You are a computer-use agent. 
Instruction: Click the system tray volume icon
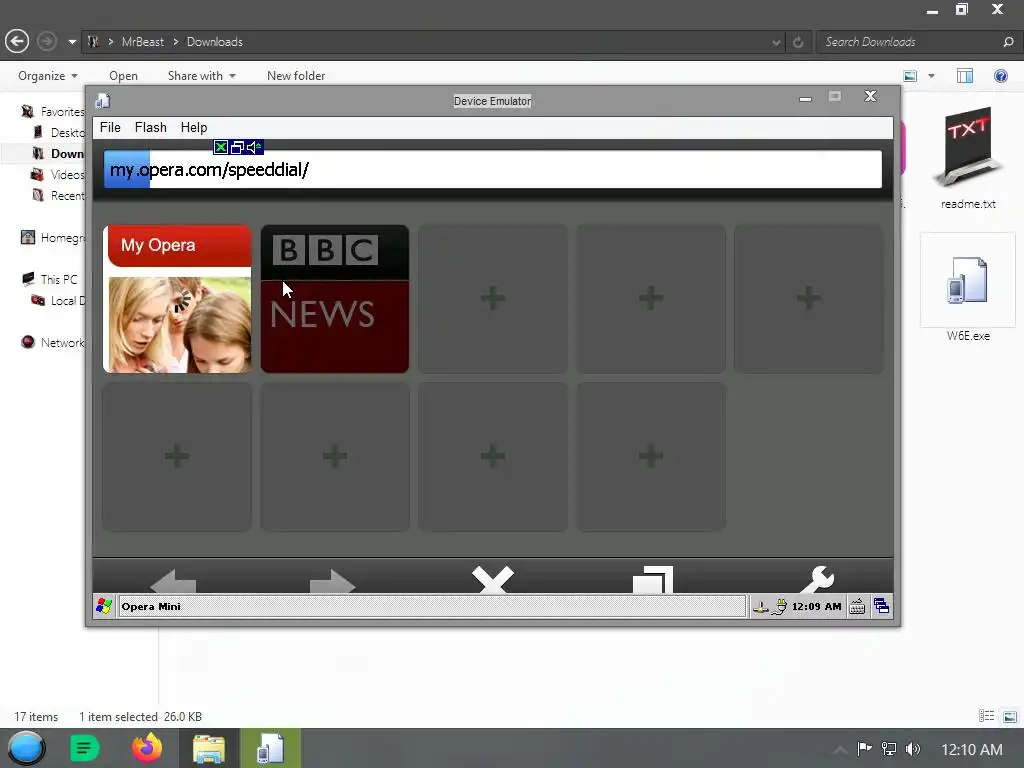pos(913,749)
